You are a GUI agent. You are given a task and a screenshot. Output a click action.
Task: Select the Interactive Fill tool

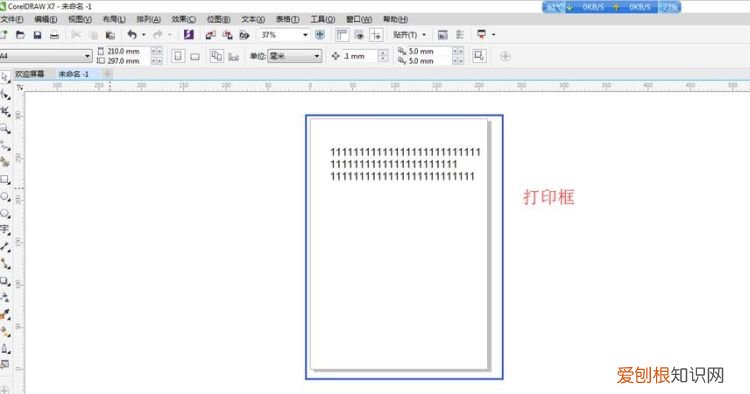5,331
